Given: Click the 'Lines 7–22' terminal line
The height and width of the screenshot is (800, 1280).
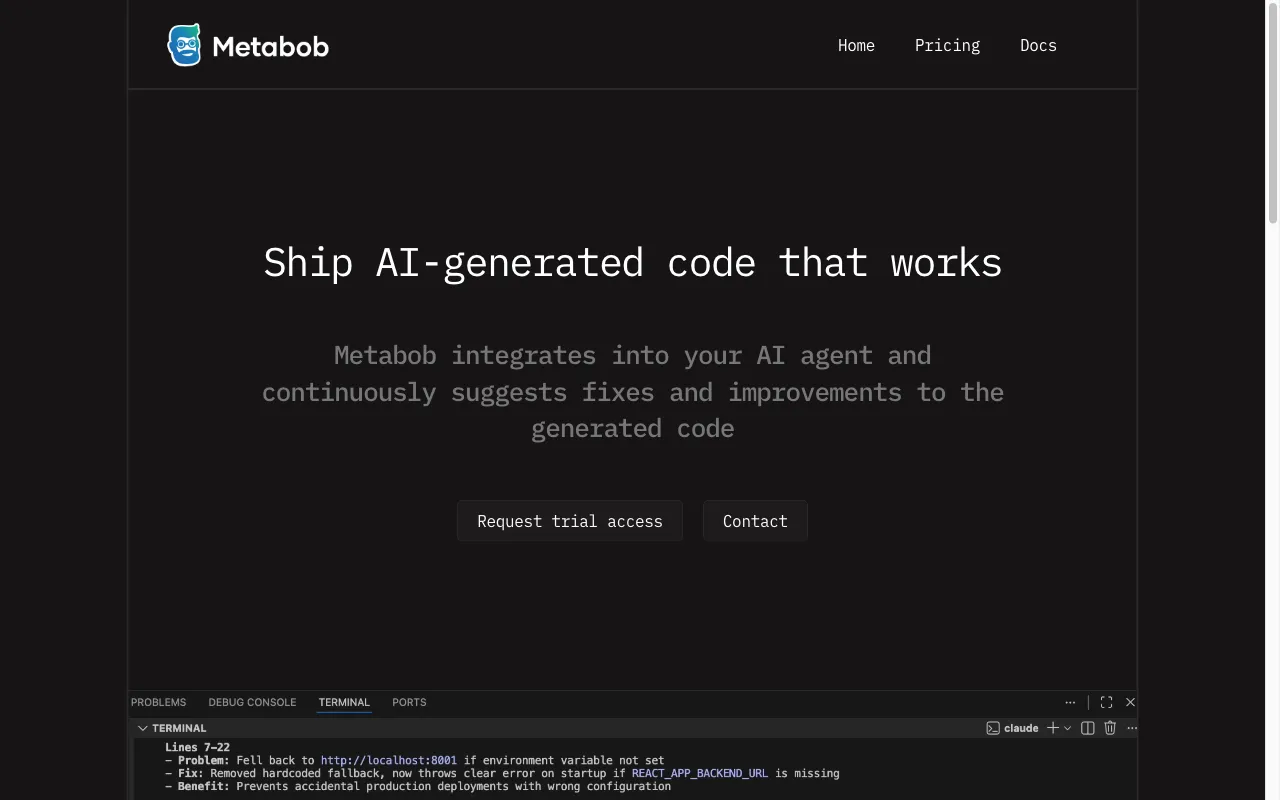Looking at the screenshot, I should point(197,747).
